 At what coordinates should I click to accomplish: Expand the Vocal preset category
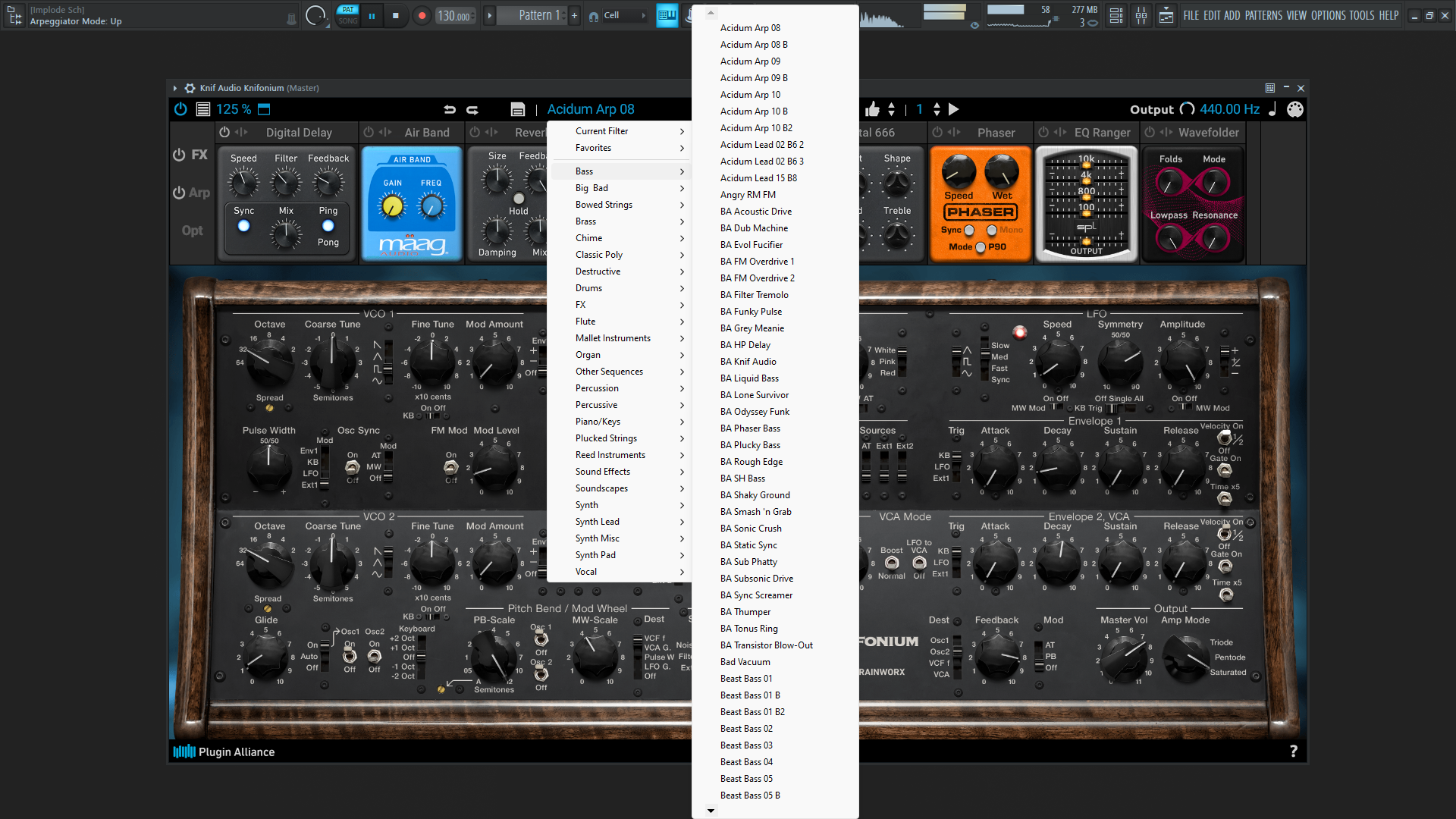[620, 572]
